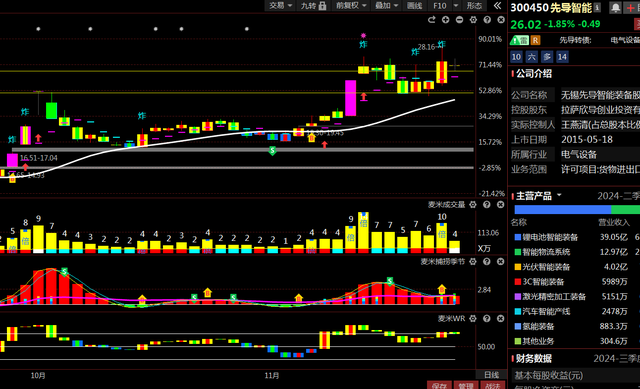This screenshot has height=389, width=640.
Task: Click the 画线 drawing button
Action: click(414, 5)
